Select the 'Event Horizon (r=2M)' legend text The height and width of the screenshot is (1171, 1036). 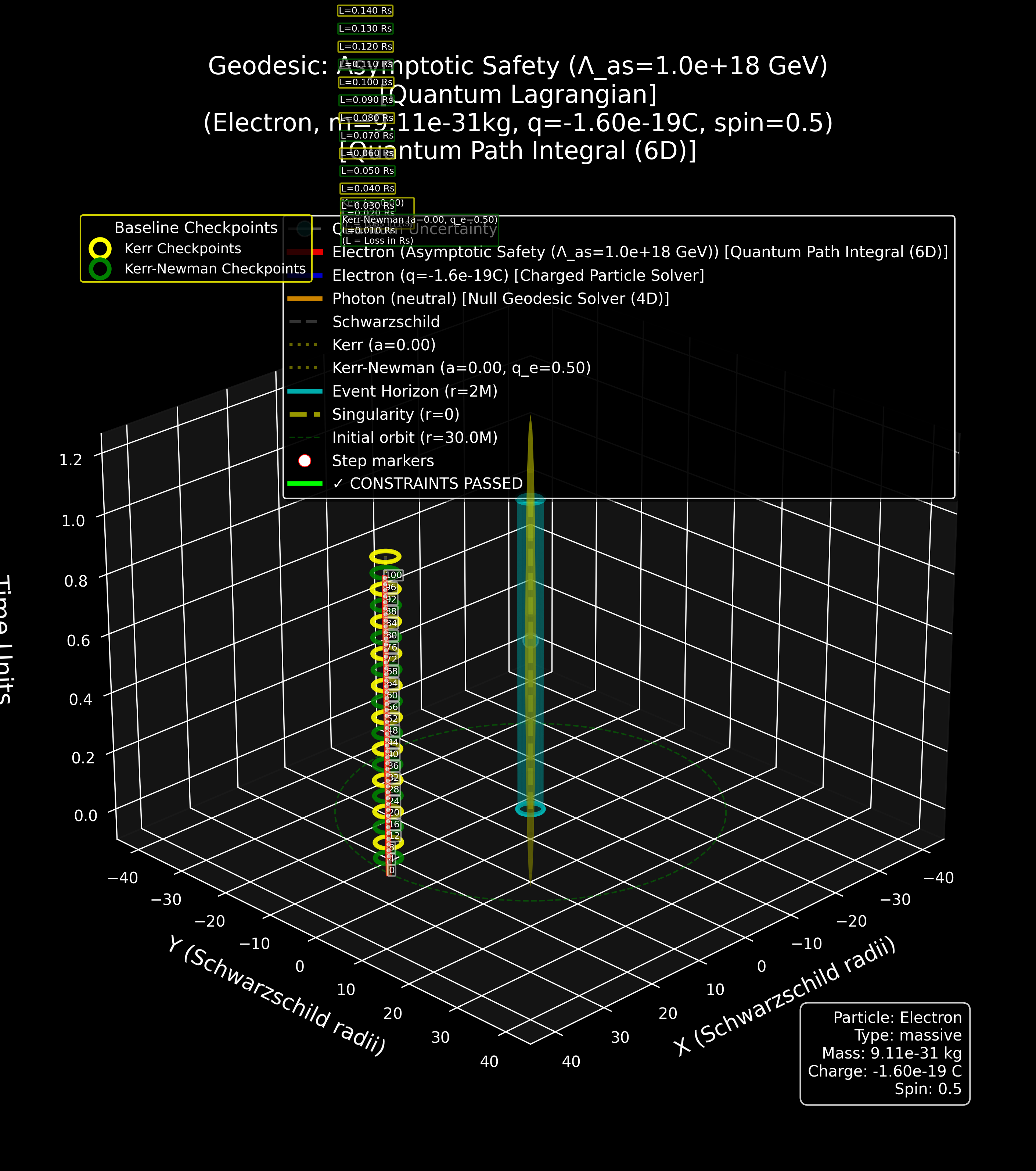coord(415,391)
